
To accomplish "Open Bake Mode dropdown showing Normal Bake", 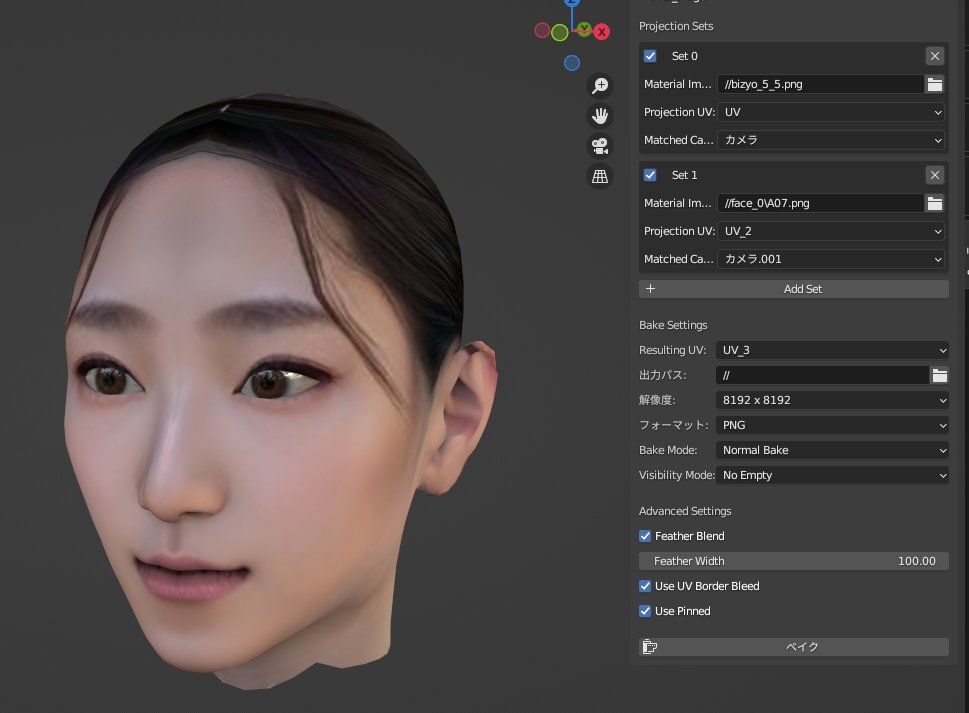I will click(x=832, y=450).
